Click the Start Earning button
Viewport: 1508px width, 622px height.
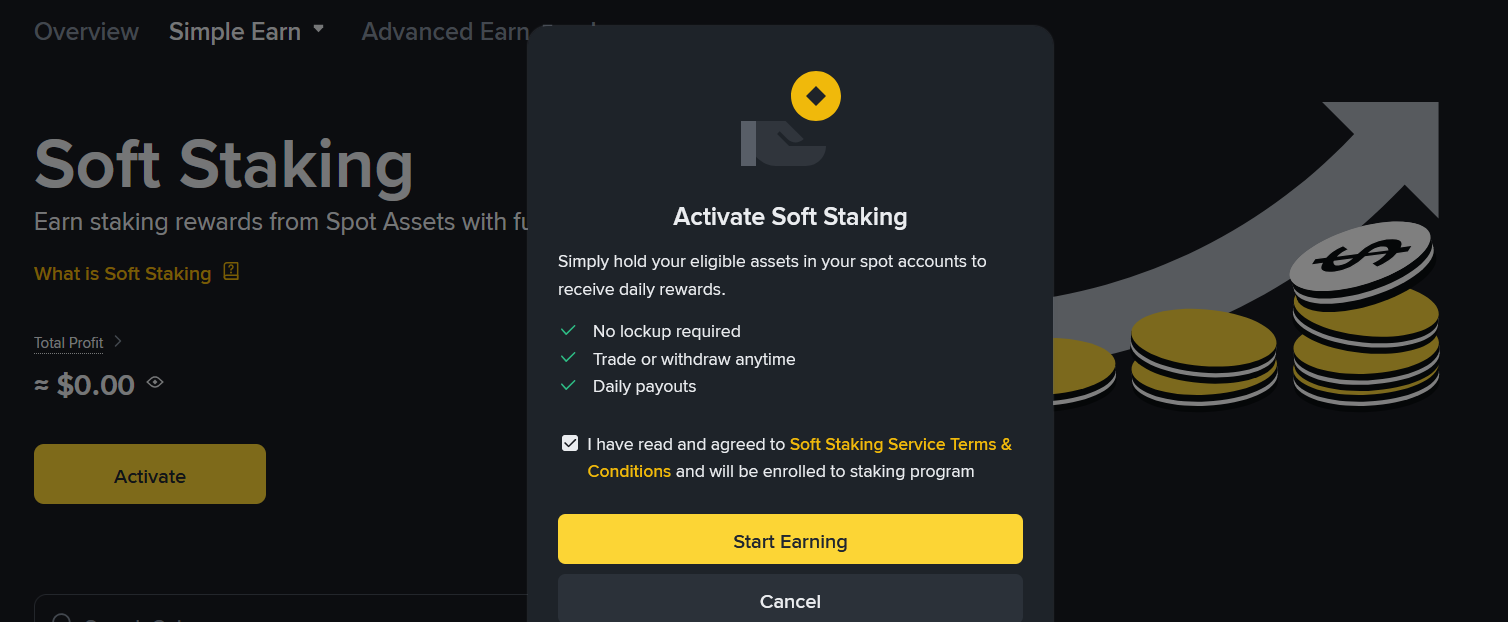790,540
